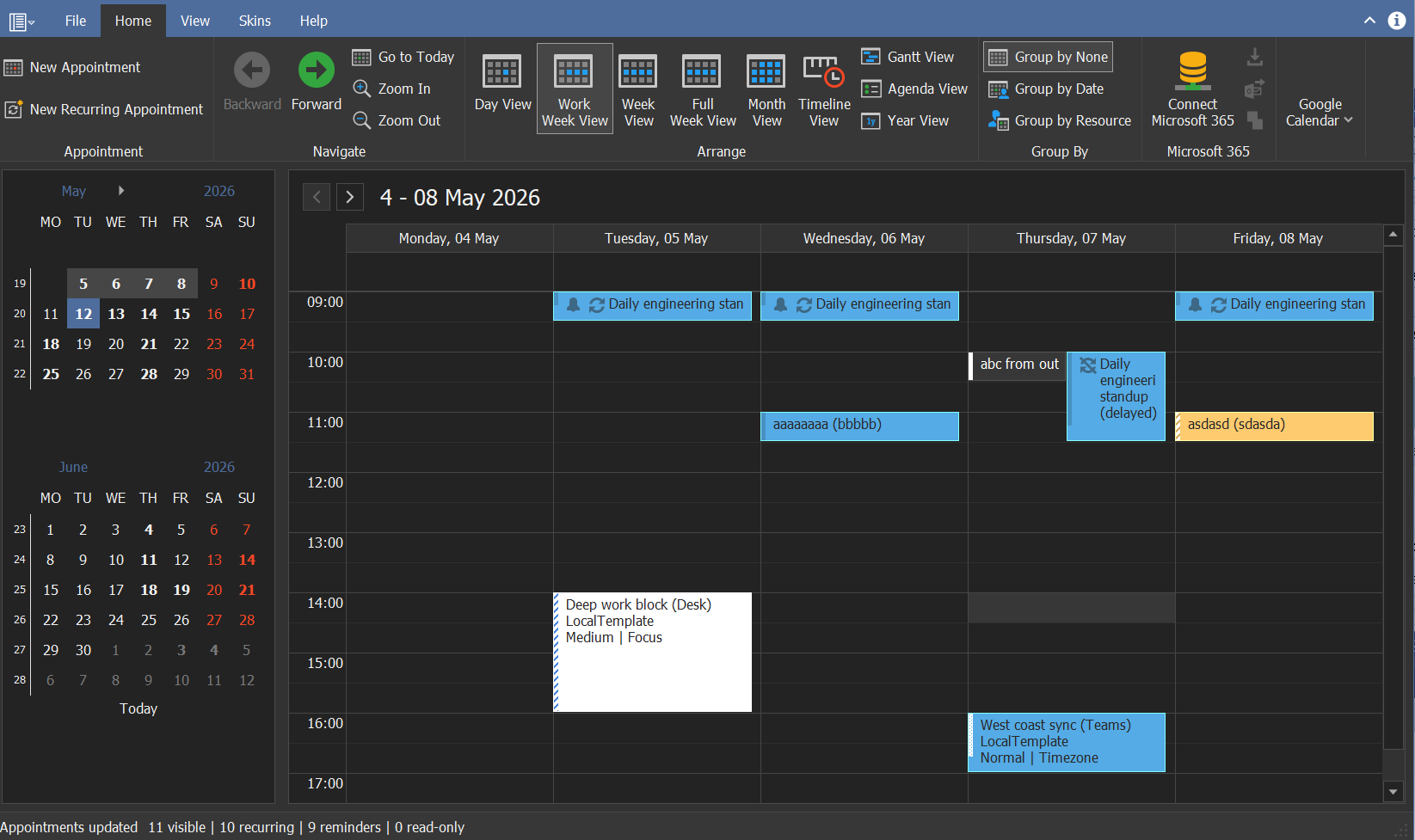Click the Today button in date navigator
Image resolution: width=1415 pixels, height=840 pixels.
coord(138,708)
